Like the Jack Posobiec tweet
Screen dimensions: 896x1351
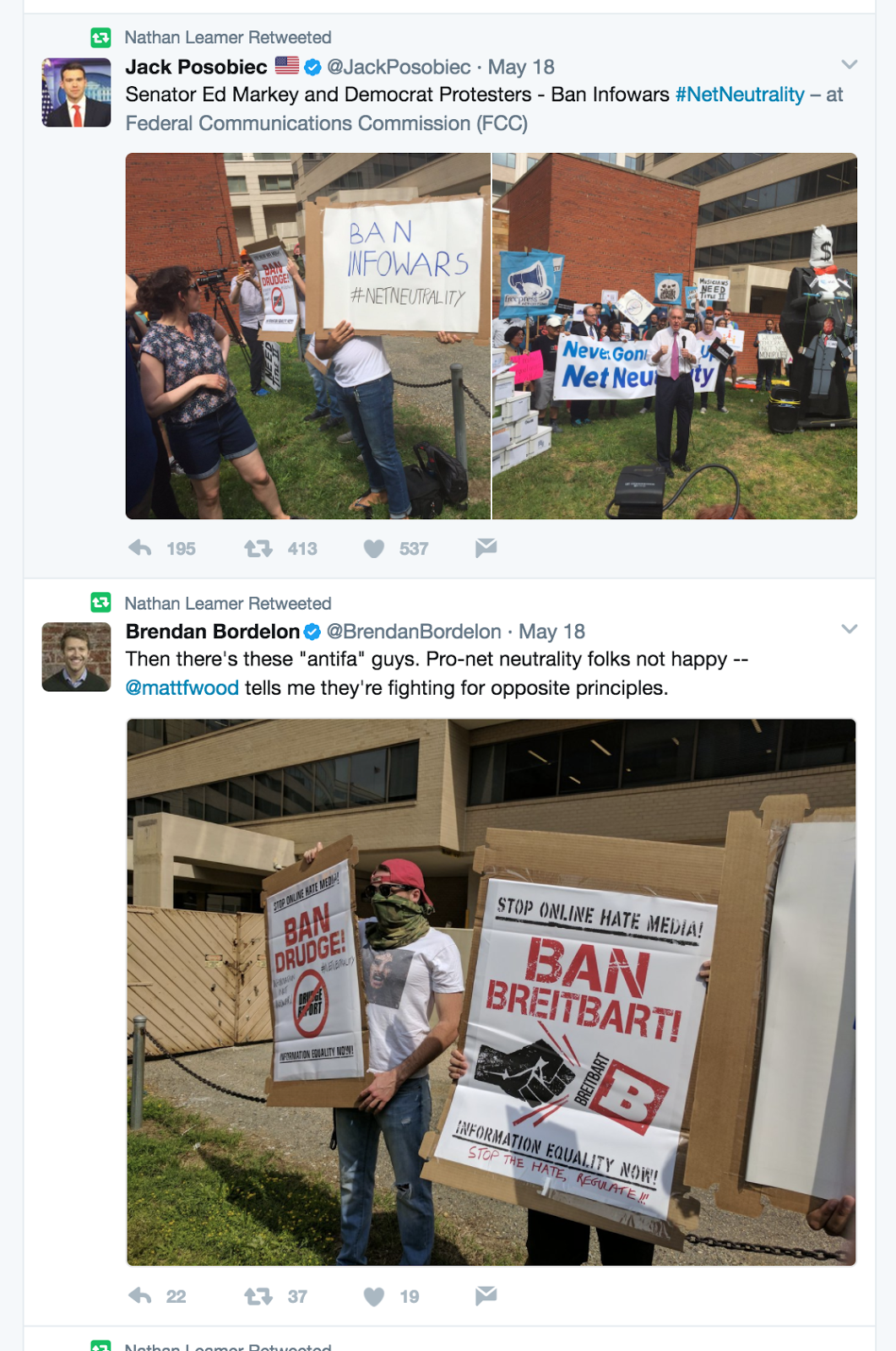pyautogui.click(x=374, y=549)
